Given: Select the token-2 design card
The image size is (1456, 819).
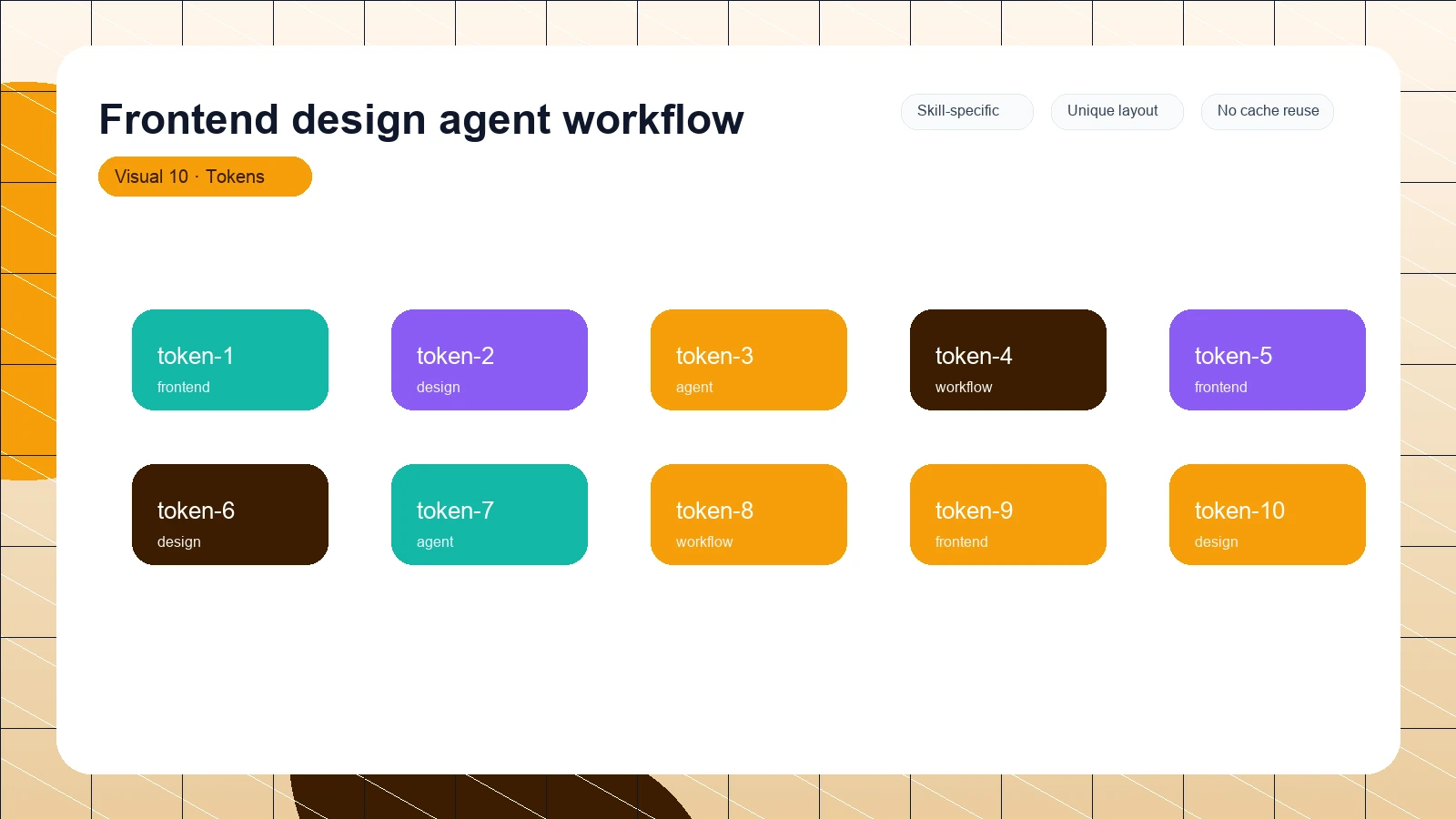Looking at the screenshot, I should [490, 359].
